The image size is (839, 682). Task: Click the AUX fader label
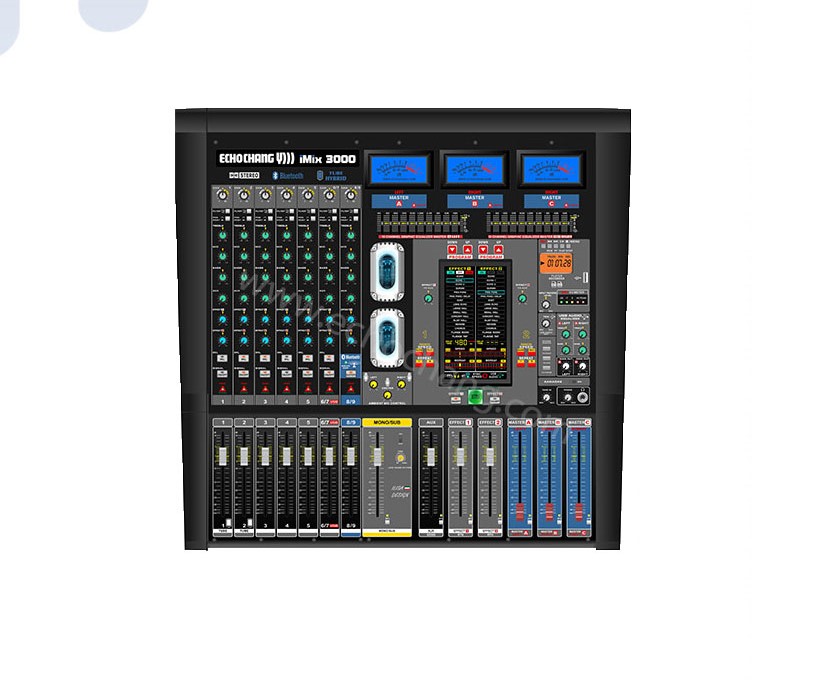coord(431,422)
